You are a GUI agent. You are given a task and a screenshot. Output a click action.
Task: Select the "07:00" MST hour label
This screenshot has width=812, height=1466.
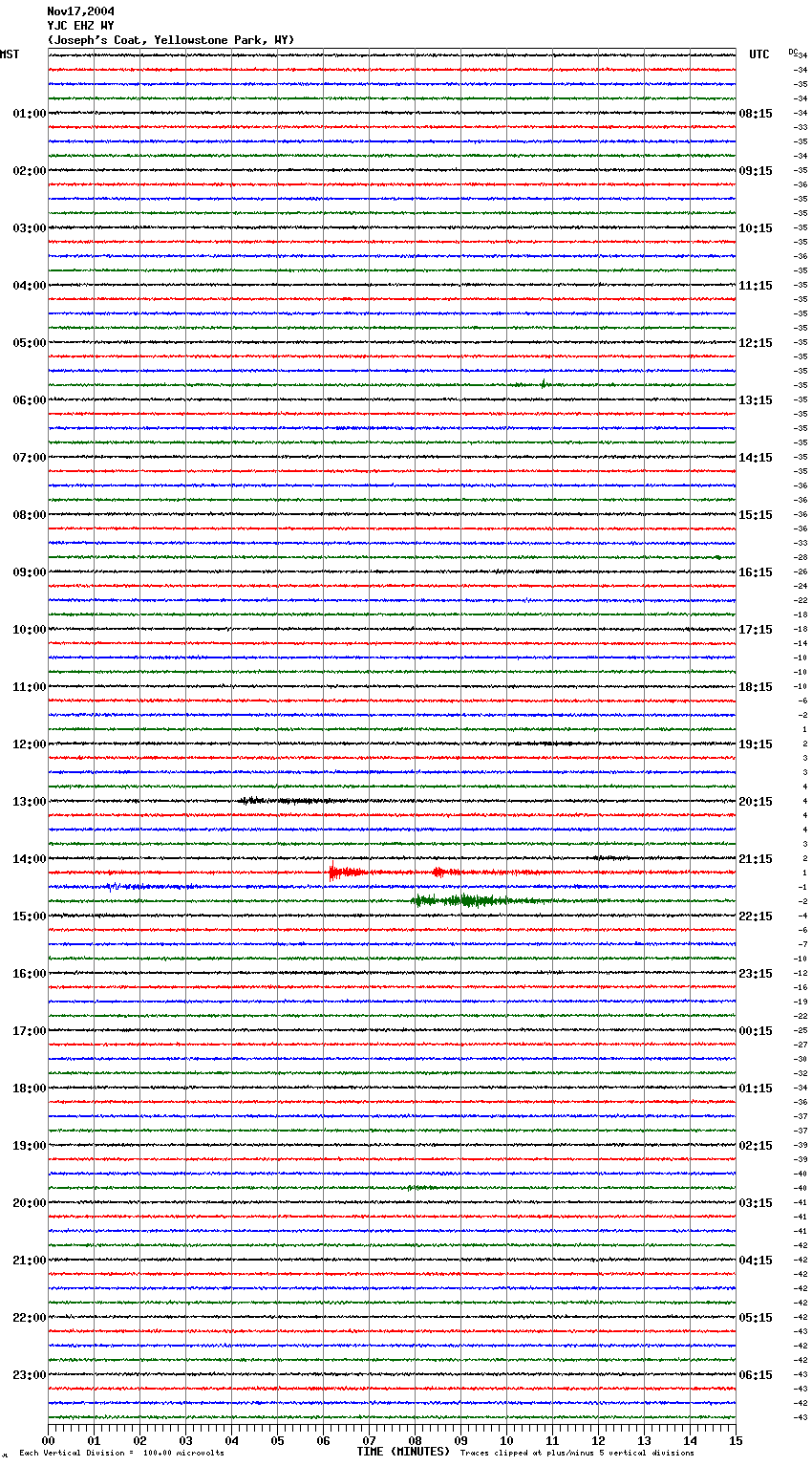(x=30, y=458)
